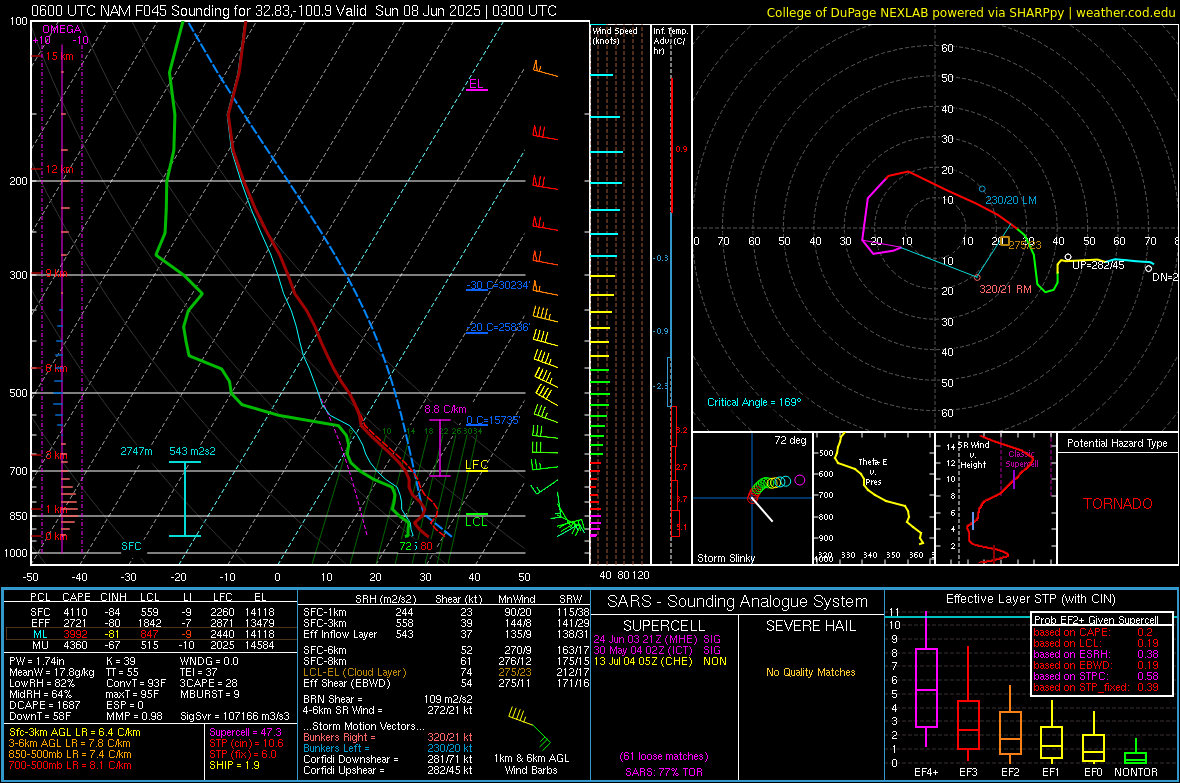Screen dimensions: 1180x783
Task: Click the 320/21 RM storm motion label
Action: click(1005, 289)
